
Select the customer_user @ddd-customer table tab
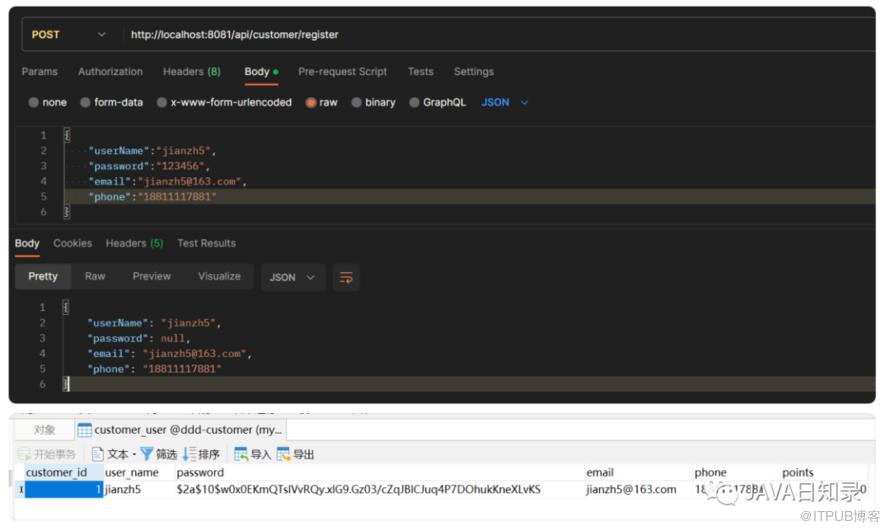point(181,430)
